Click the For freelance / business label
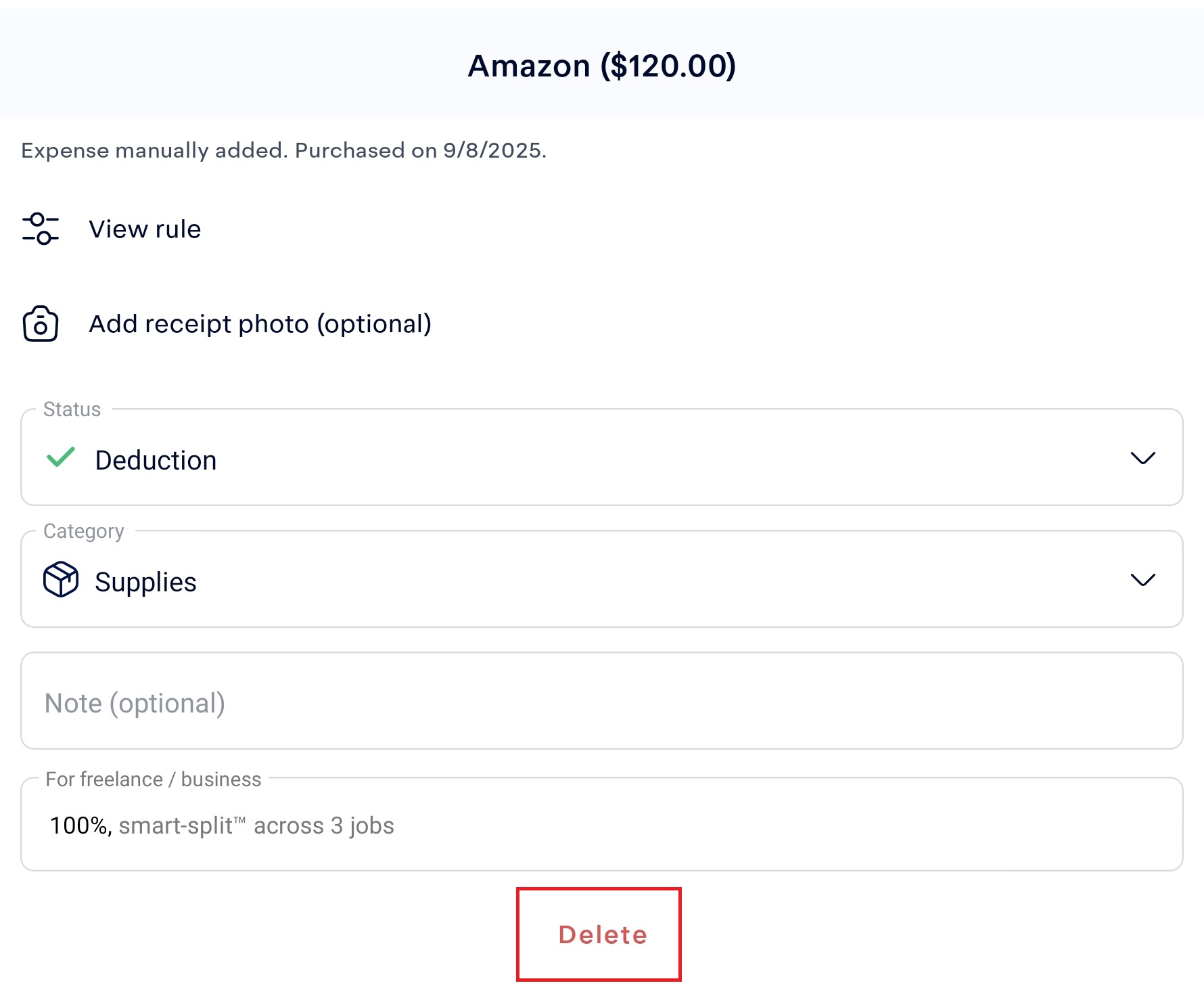This screenshot has width=1204, height=998. pos(153,779)
